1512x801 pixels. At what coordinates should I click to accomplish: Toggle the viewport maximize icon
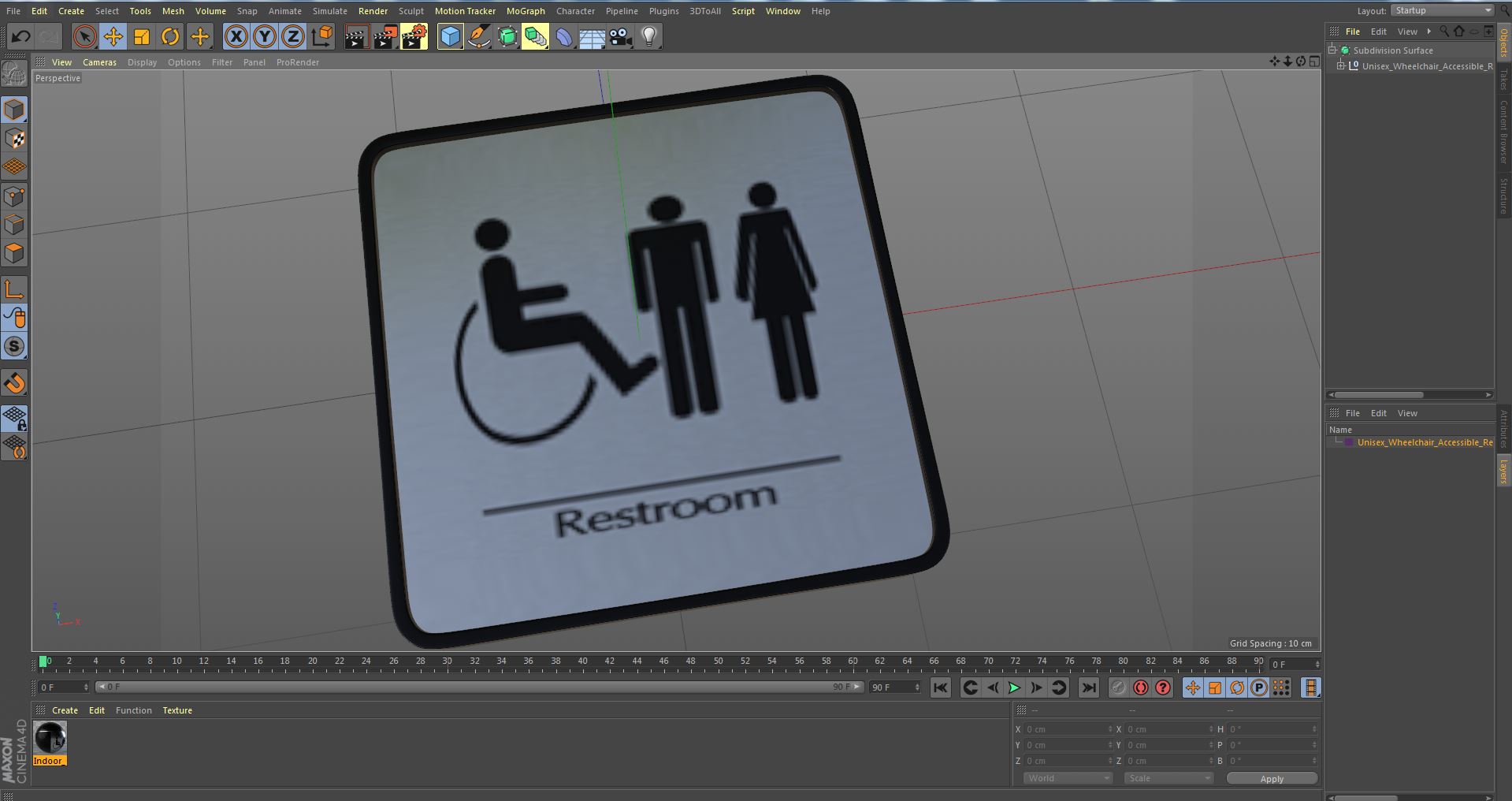[1314, 61]
